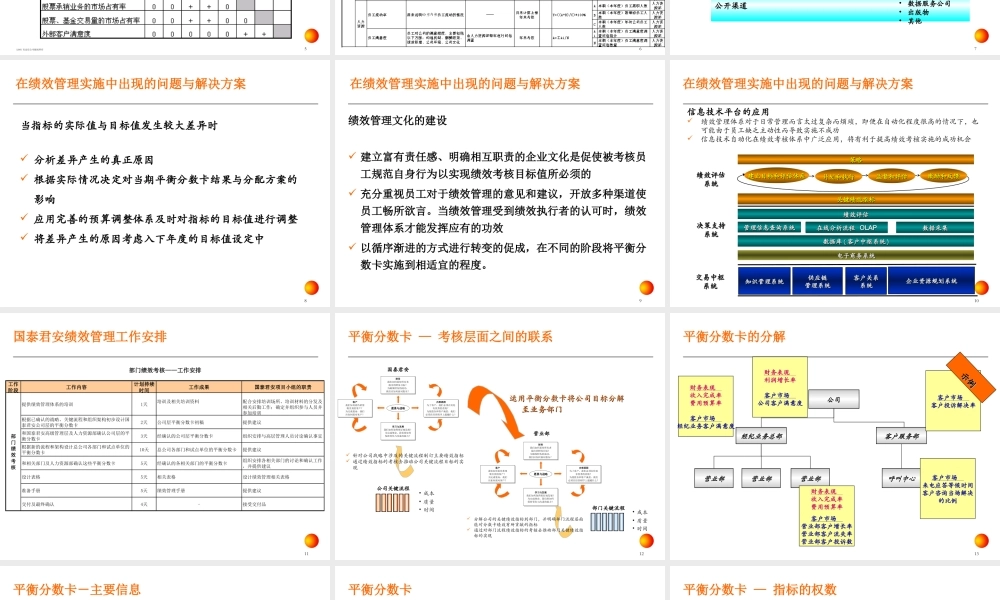
Task: Select the 考核层面之间的联系 slide thumbnail
Action: [499, 436]
